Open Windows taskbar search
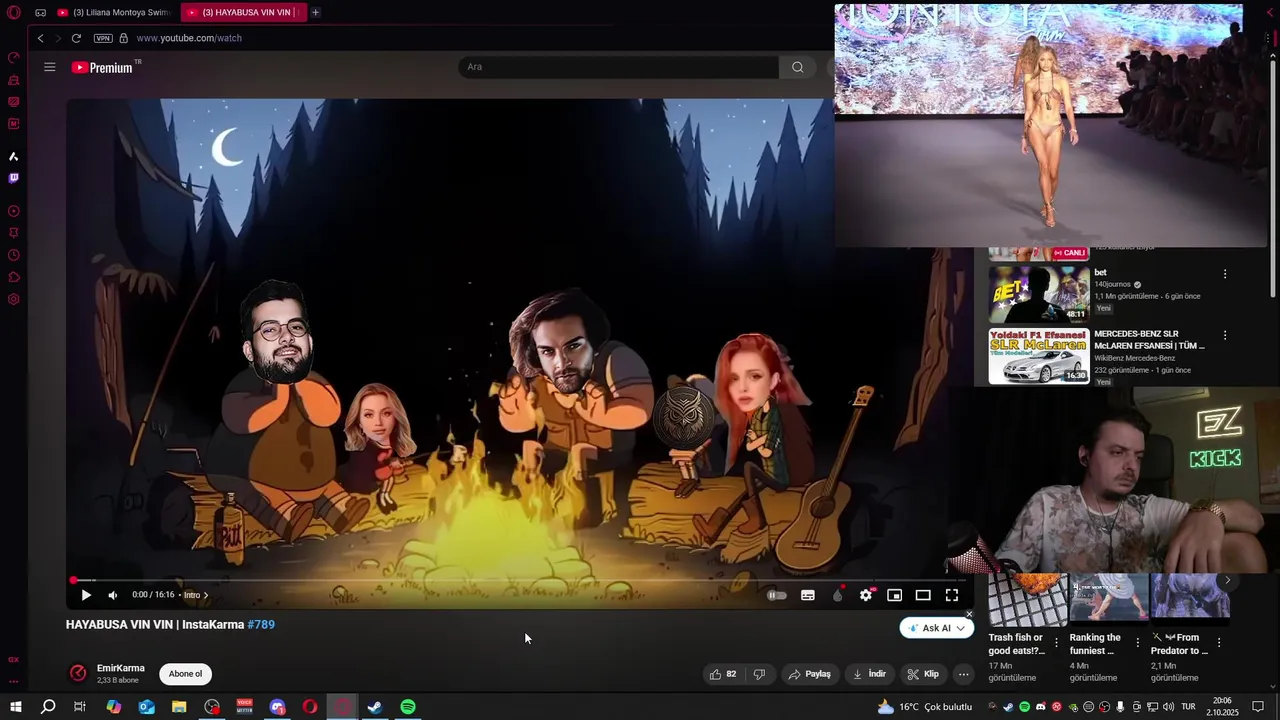 (48, 707)
